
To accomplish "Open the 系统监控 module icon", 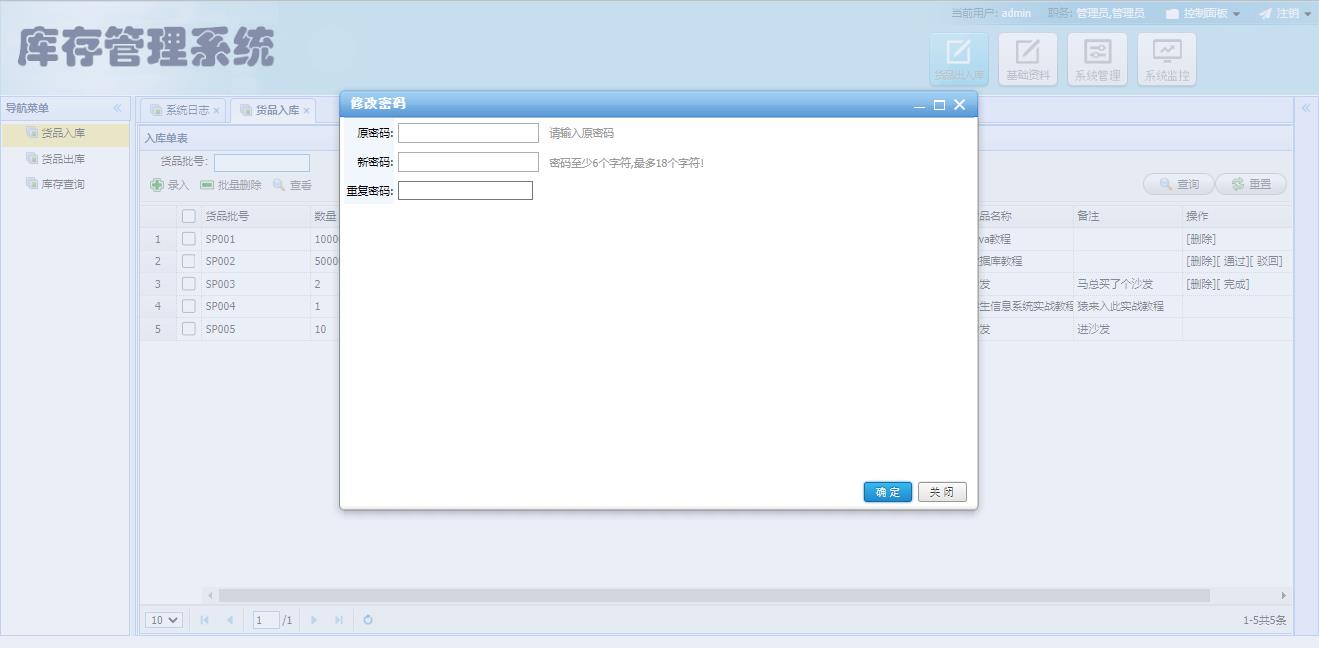I will 1167,59.
